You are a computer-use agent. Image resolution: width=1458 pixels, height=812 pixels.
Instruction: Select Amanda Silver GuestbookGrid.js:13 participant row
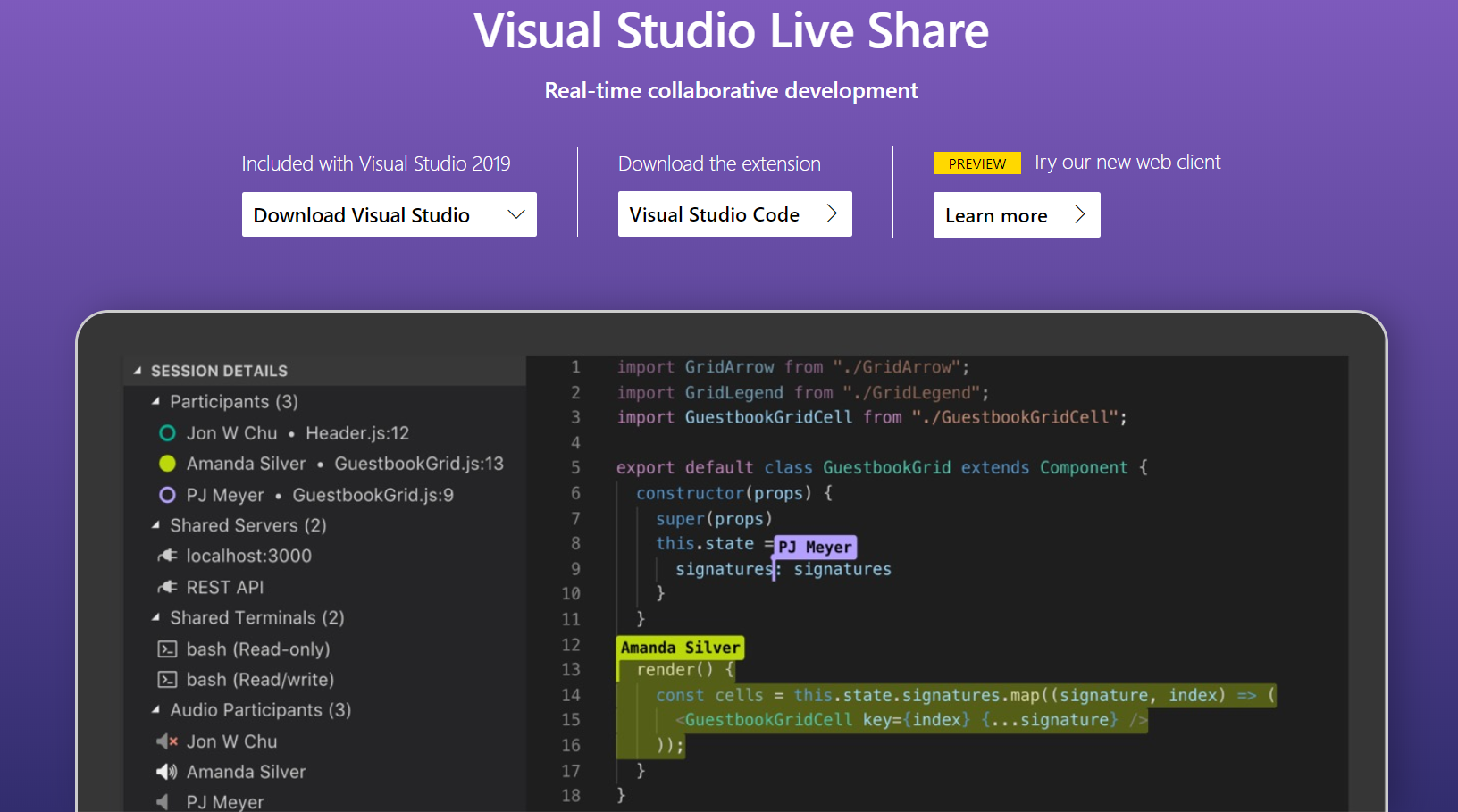pos(325,464)
